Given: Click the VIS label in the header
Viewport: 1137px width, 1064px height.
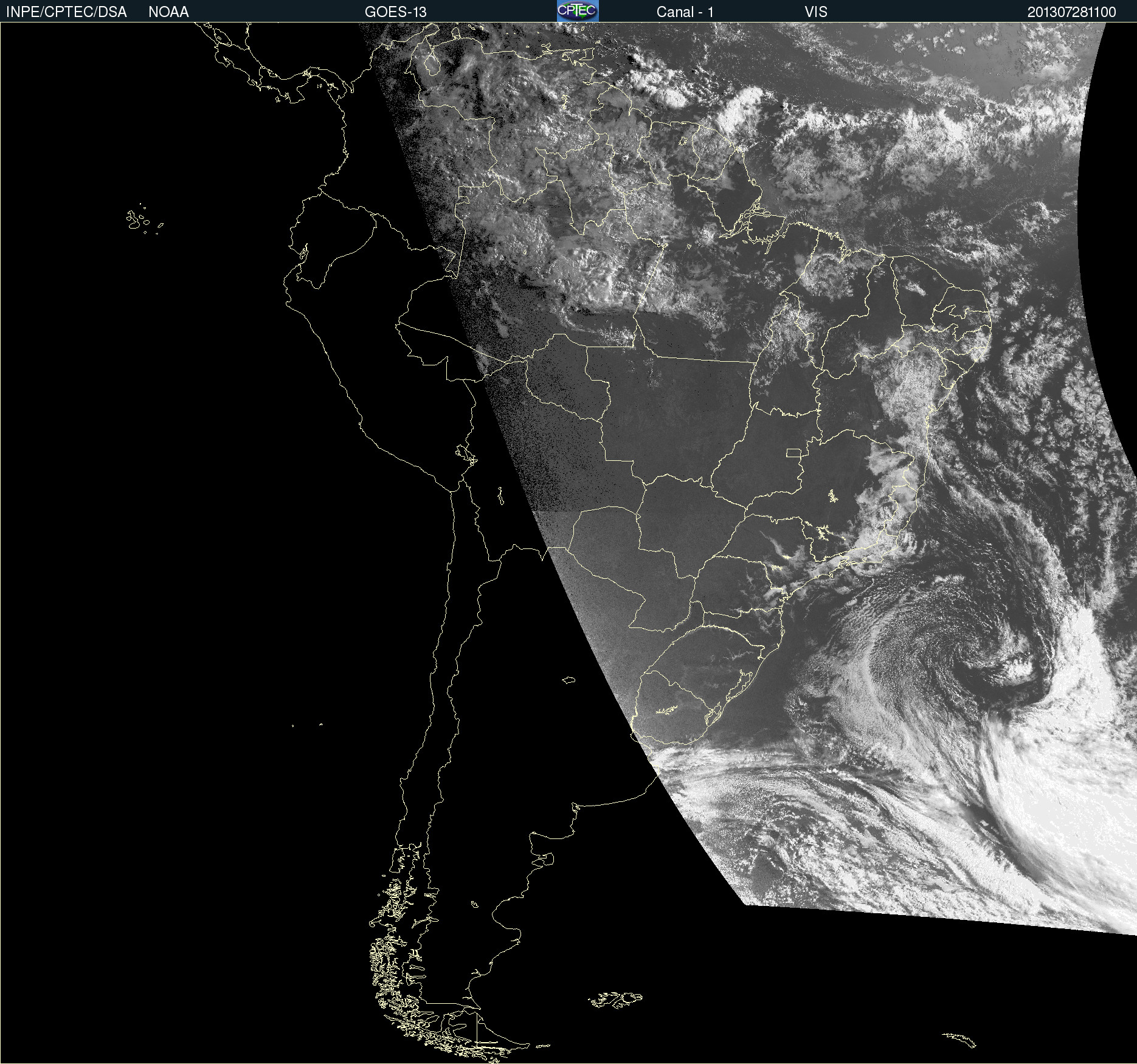Looking at the screenshot, I should (x=816, y=12).
